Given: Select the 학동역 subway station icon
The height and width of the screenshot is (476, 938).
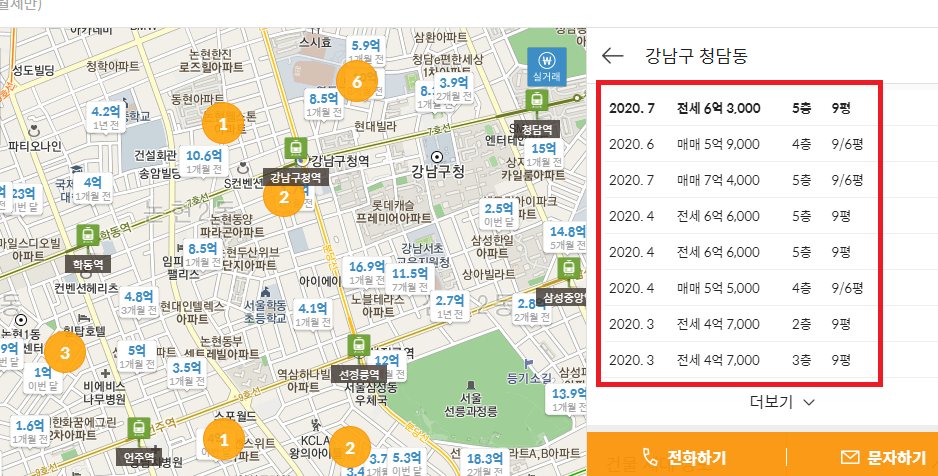Looking at the screenshot, I should click(89, 236).
